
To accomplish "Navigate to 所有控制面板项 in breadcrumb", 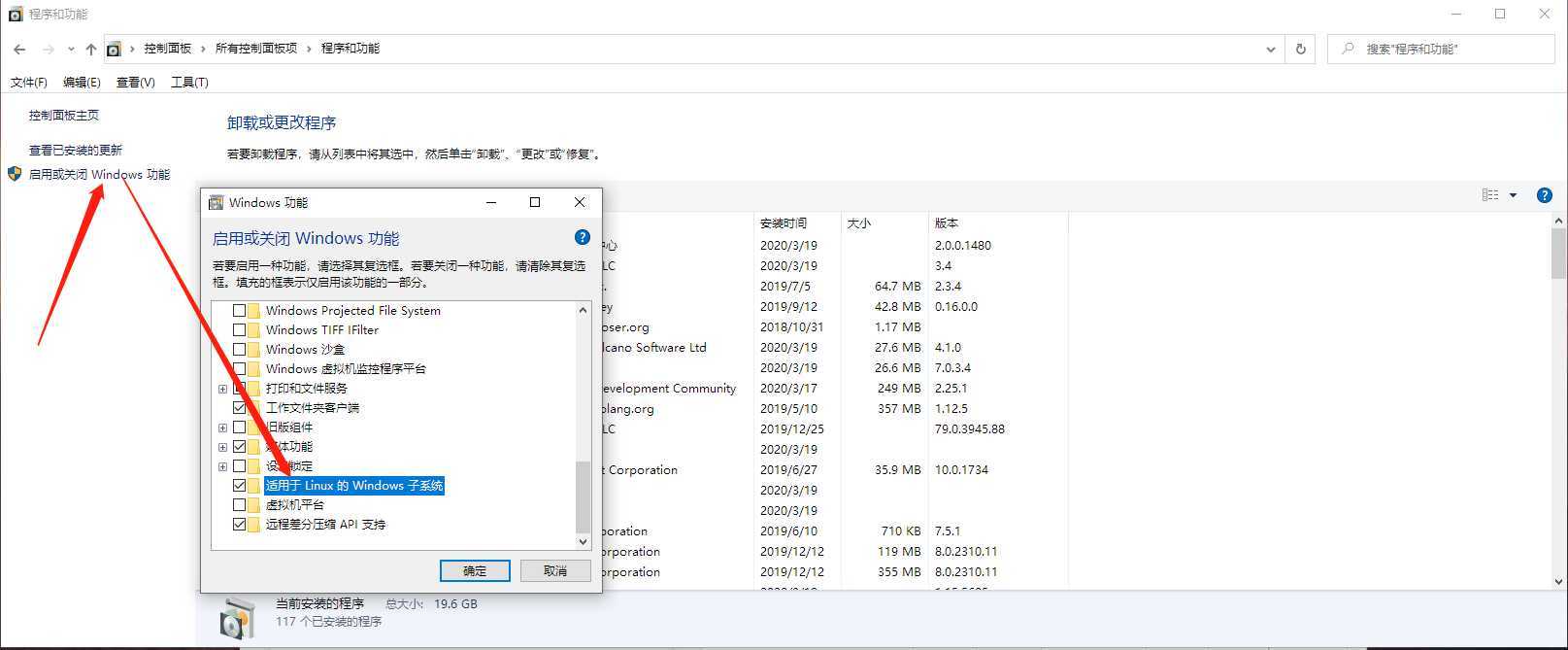I will point(256,49).
